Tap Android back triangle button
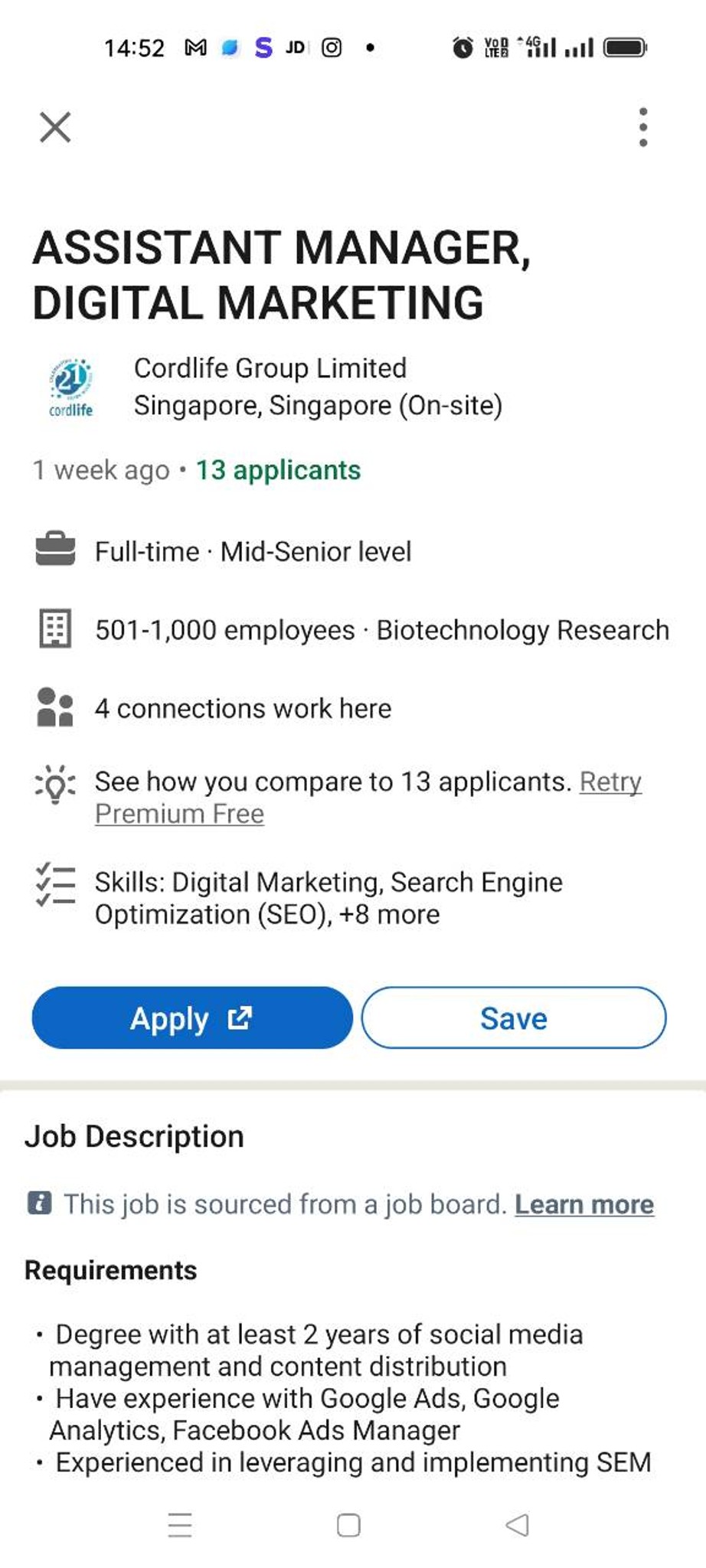This screenshot has height=1568, width=706. point(518,1525)
